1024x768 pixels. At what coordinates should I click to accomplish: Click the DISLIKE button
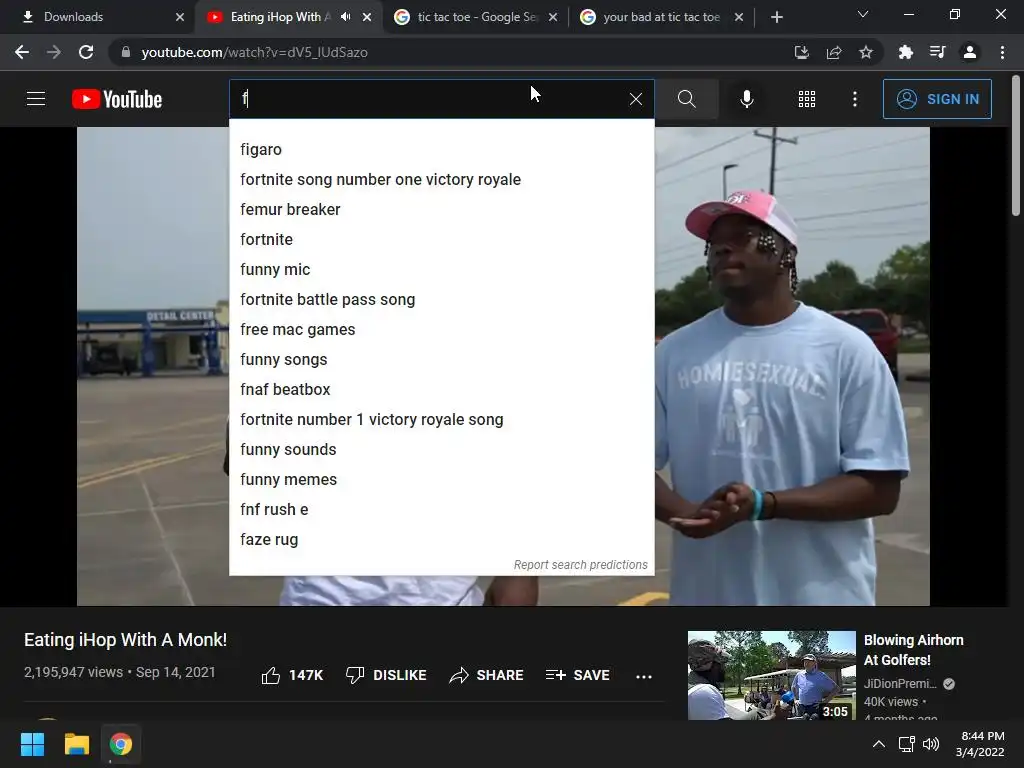[386, 675]
